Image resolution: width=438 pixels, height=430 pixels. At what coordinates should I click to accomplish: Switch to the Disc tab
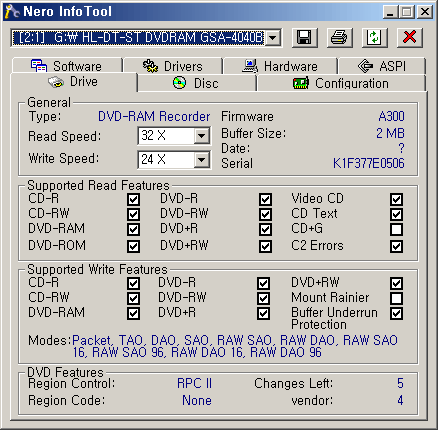(197, 83)
